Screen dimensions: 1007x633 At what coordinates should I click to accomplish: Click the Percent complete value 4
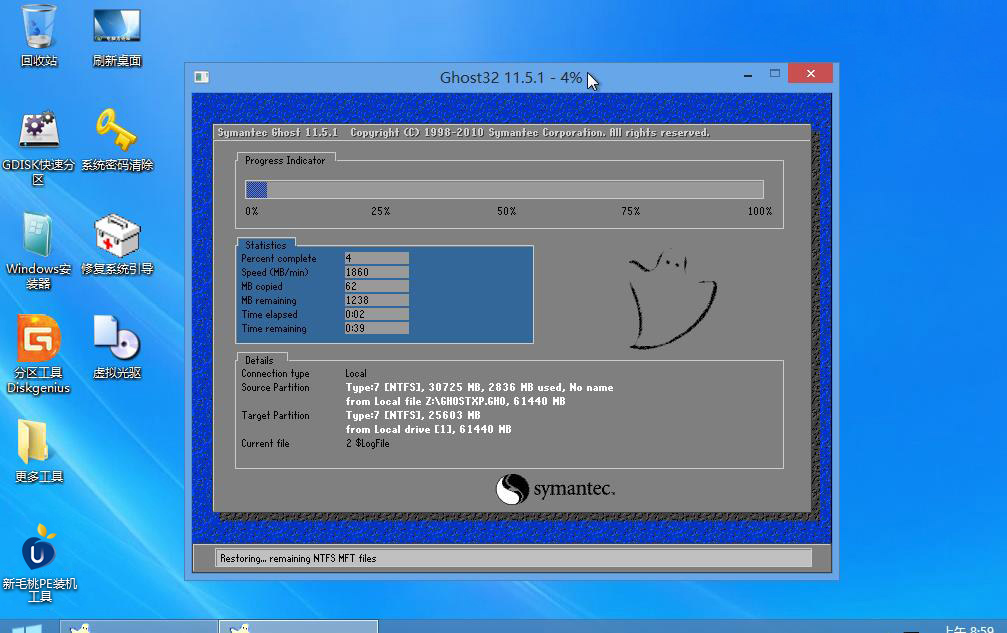pos(376,258)
